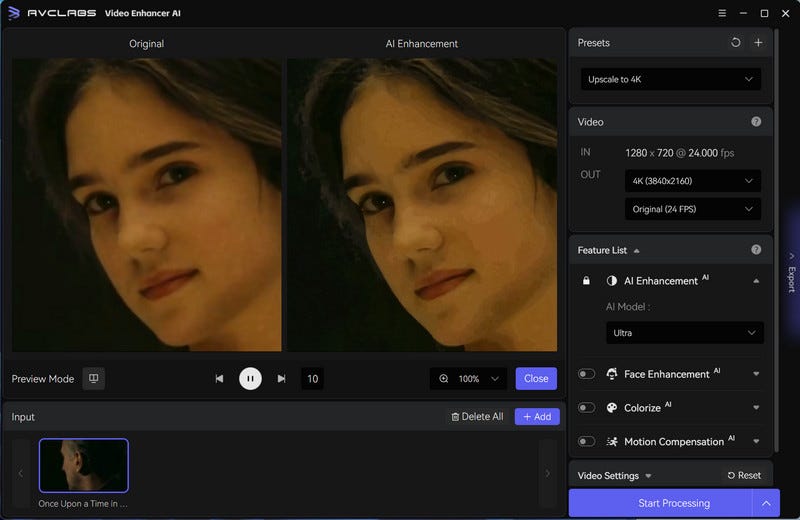The width and height of the screenshot is (800, 520).
Task: Expand the Motion Compensation options arrow
Action: [x=756, y=441]
